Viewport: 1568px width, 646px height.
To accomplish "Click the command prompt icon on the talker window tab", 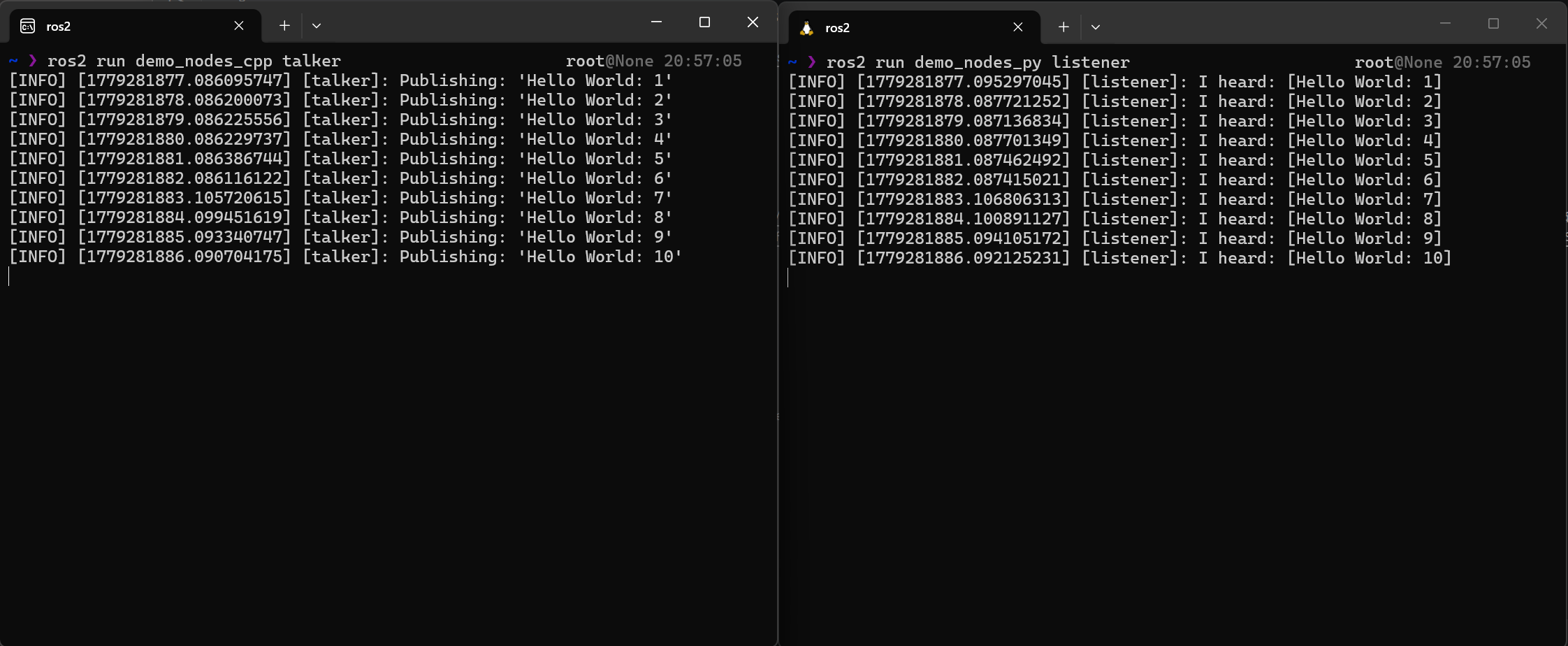I will click(x=28, y=26).
